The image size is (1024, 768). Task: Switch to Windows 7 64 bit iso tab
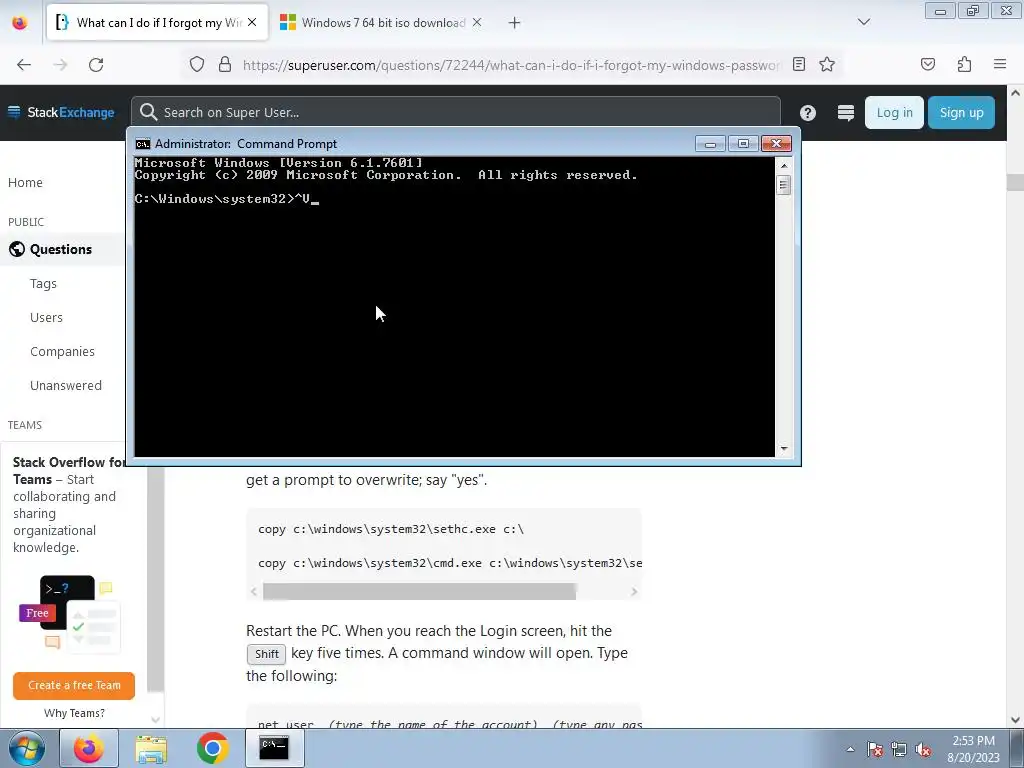pos(381,23)
